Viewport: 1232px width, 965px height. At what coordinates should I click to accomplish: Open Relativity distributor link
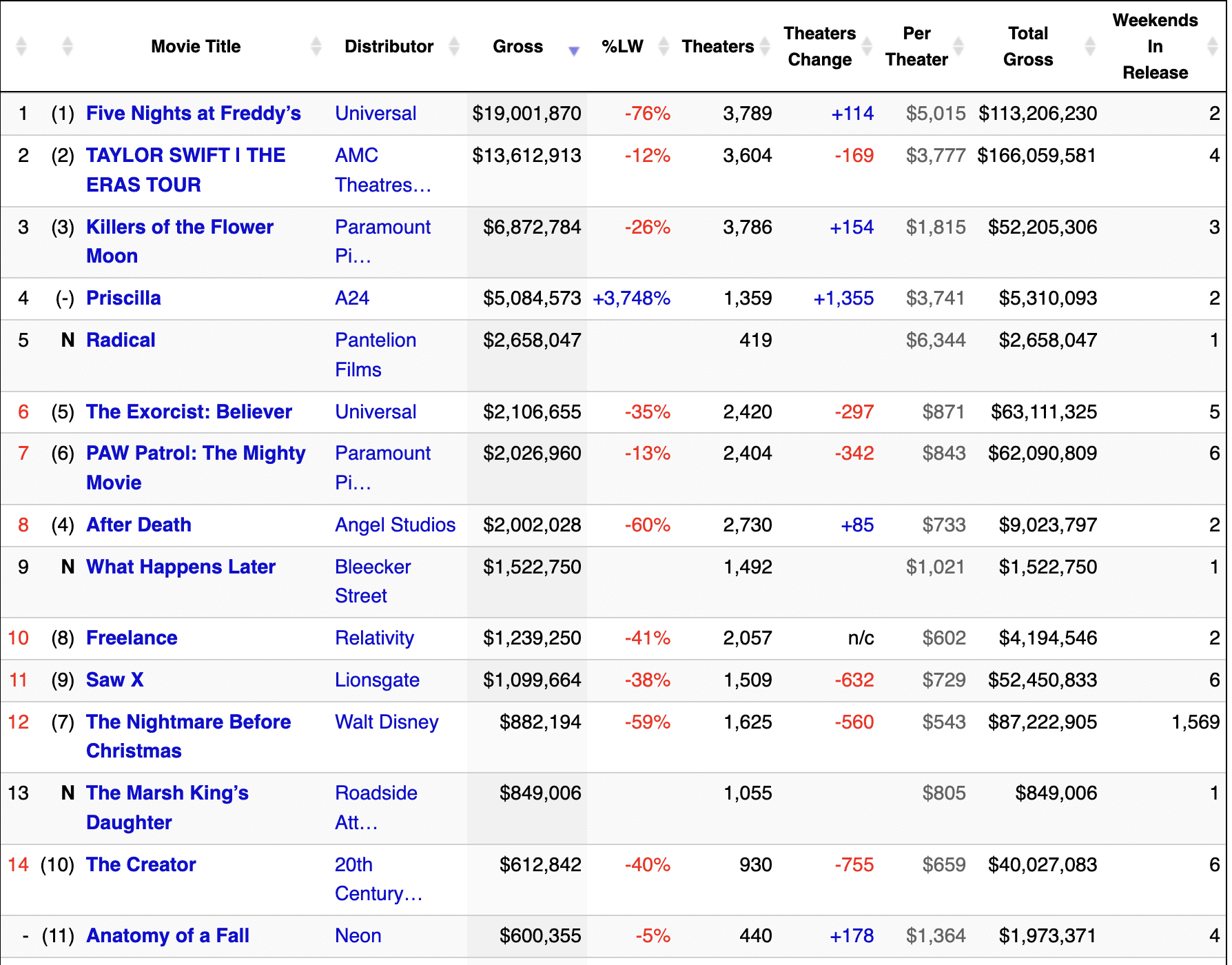point(374,638)
